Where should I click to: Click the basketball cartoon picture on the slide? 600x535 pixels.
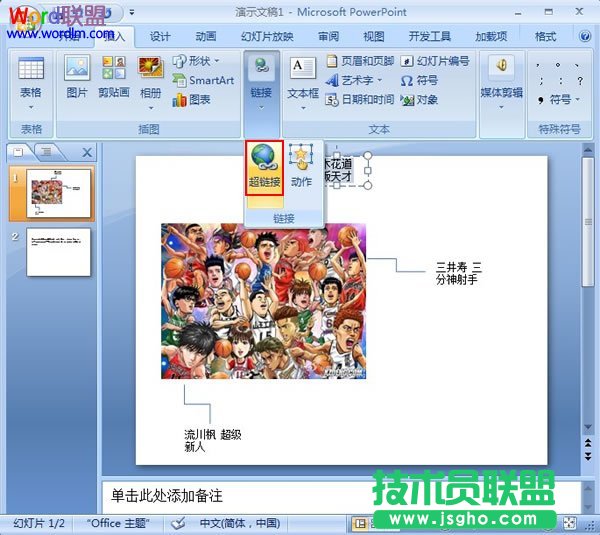[x=263, y=301]
